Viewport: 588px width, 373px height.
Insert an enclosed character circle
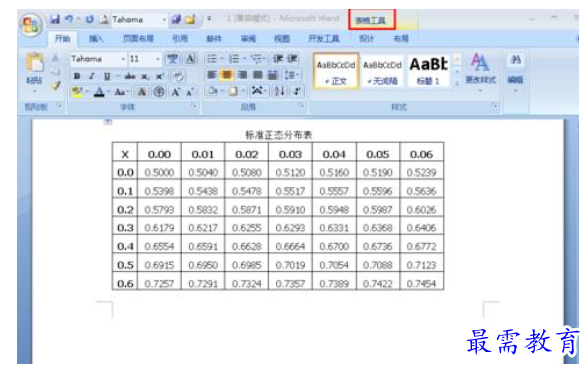point(159,92)
